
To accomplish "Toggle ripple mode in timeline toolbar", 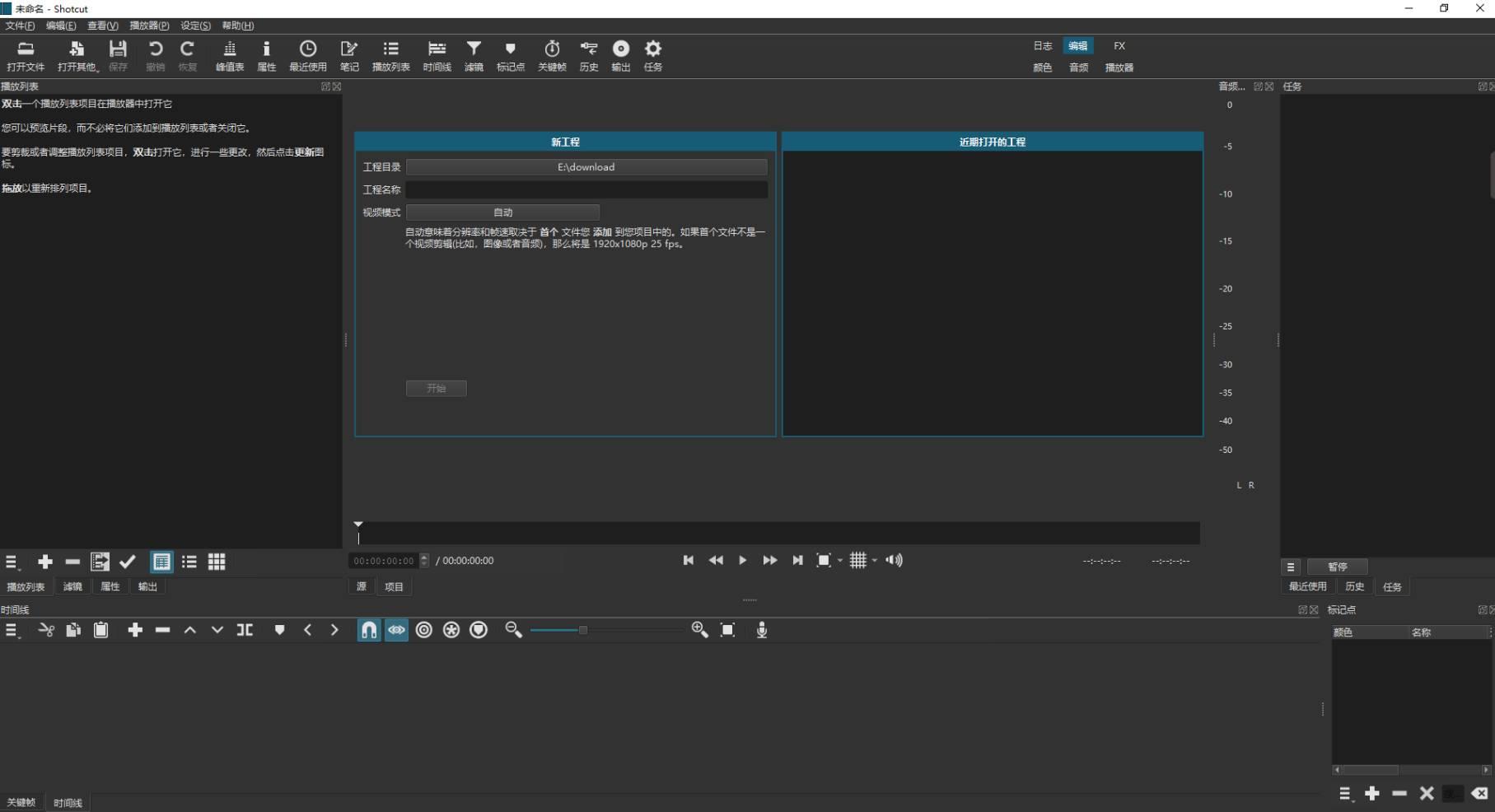I will (423, 630).
